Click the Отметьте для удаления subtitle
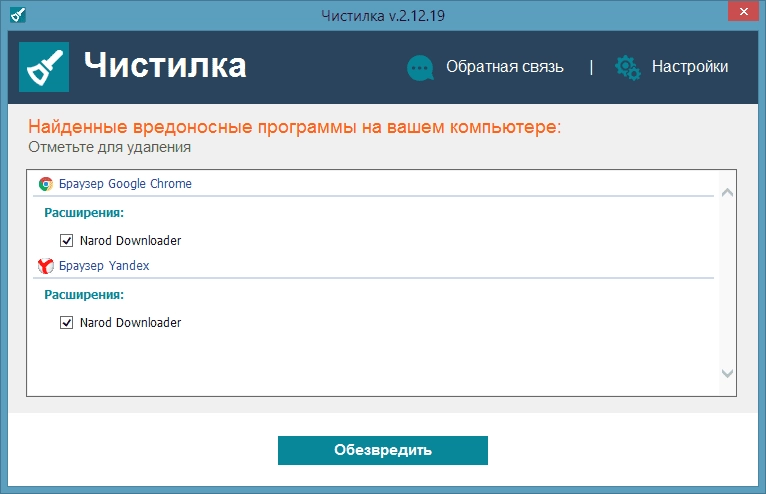 (x=109, y=147)
